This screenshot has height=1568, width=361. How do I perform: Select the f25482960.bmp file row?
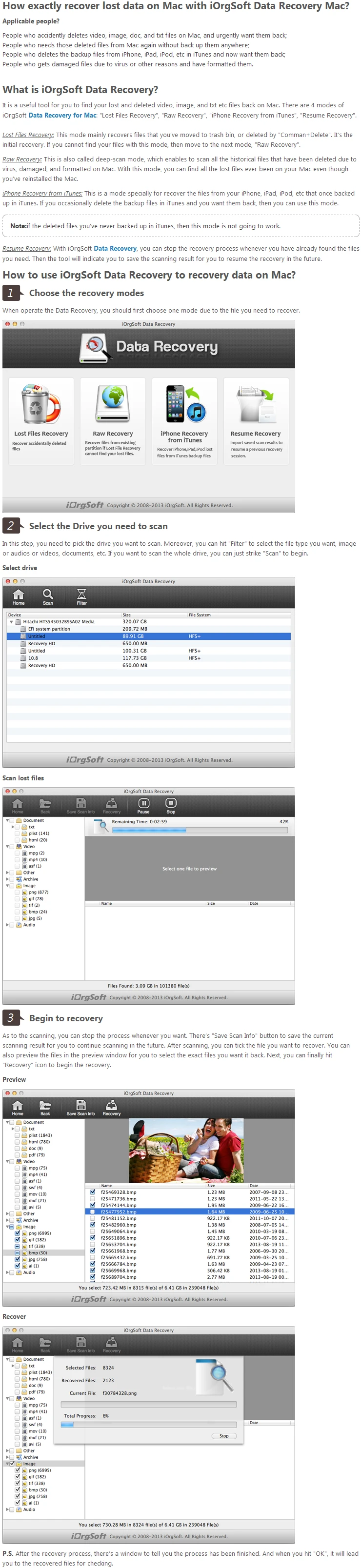point(189,1225)
